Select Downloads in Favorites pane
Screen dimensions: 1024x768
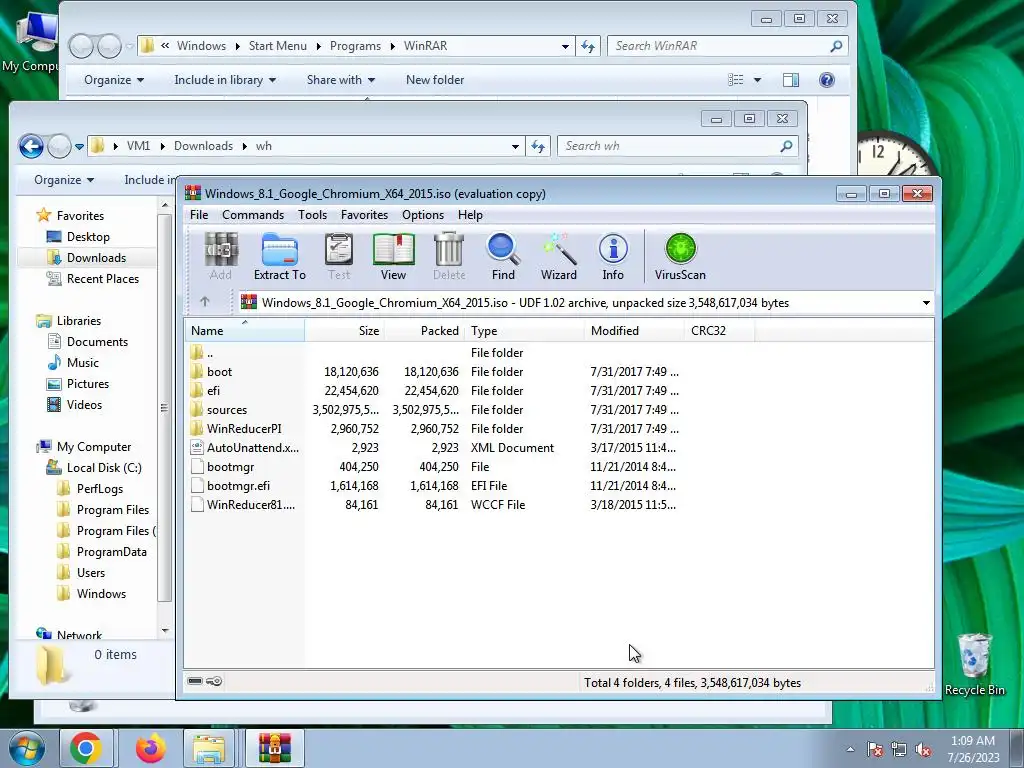[x=96, y=258]
